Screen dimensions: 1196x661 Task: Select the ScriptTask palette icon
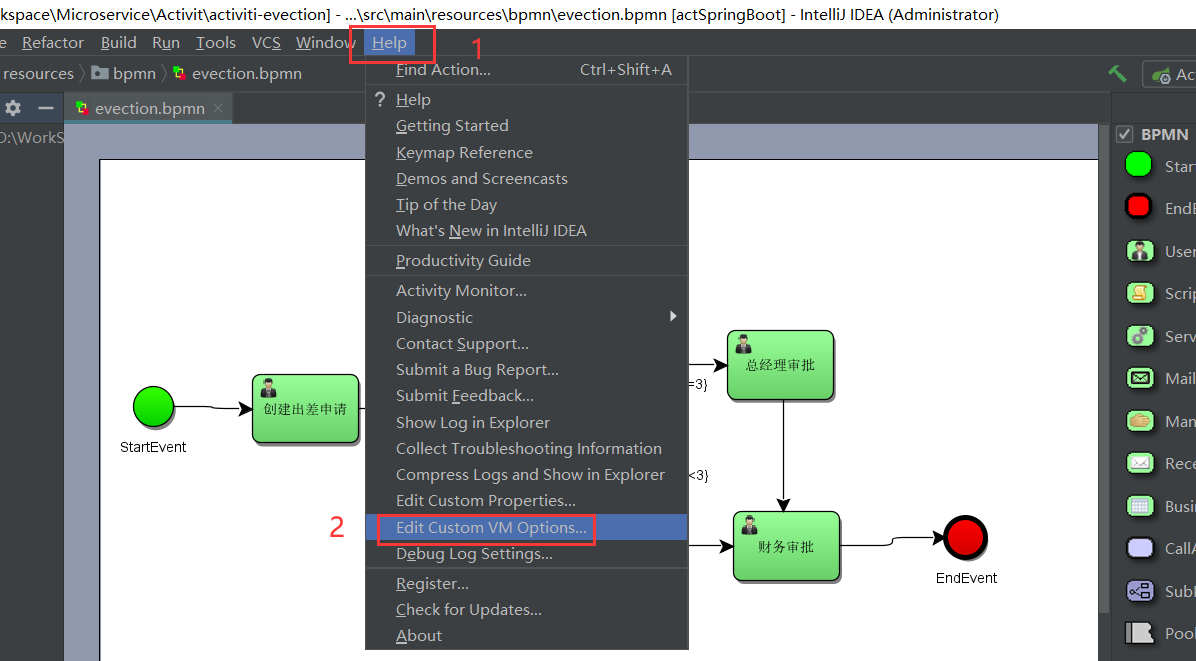pos(1140,293)
